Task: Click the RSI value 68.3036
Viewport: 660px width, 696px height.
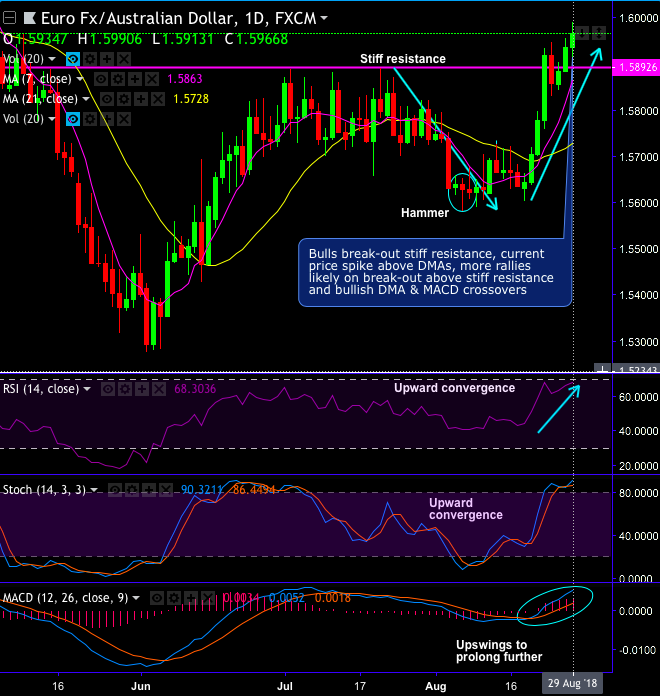Action: [195, 389]
